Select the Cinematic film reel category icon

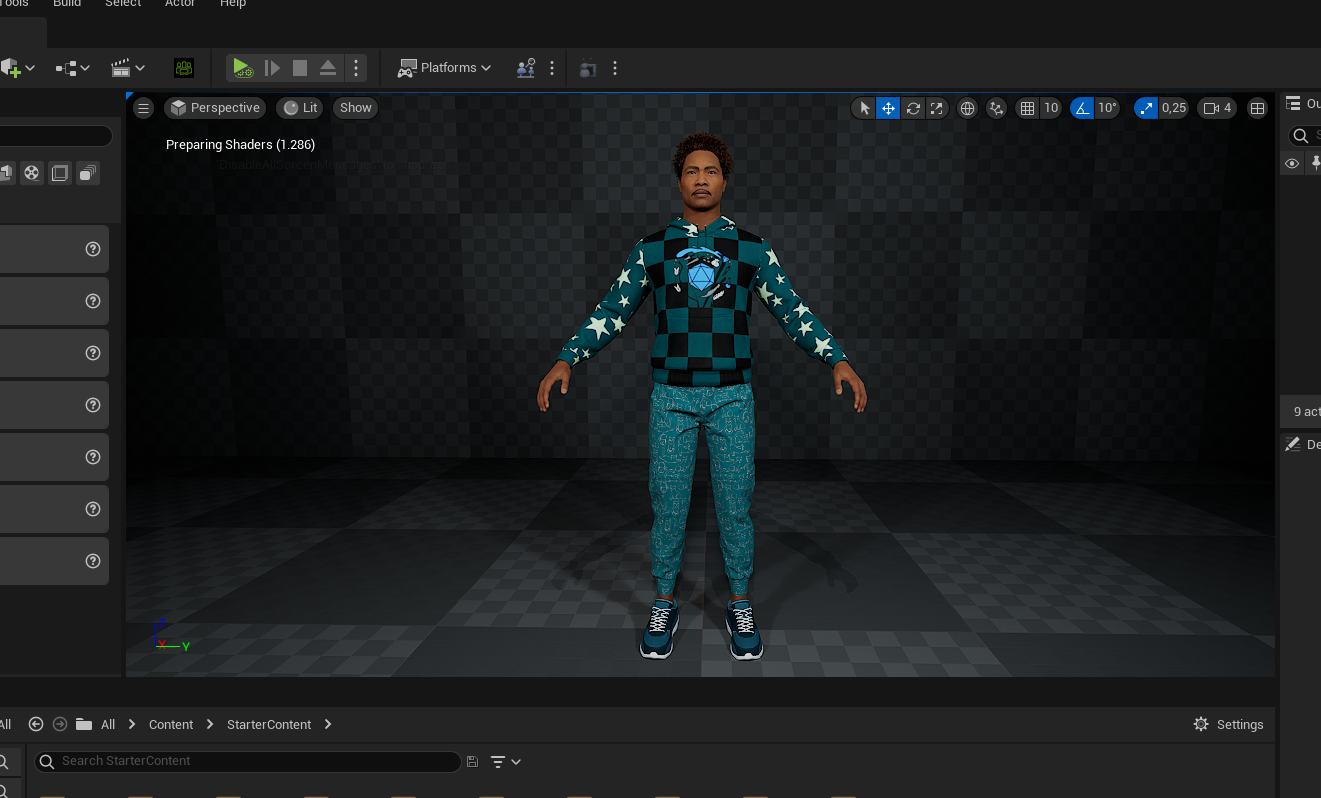32,173
